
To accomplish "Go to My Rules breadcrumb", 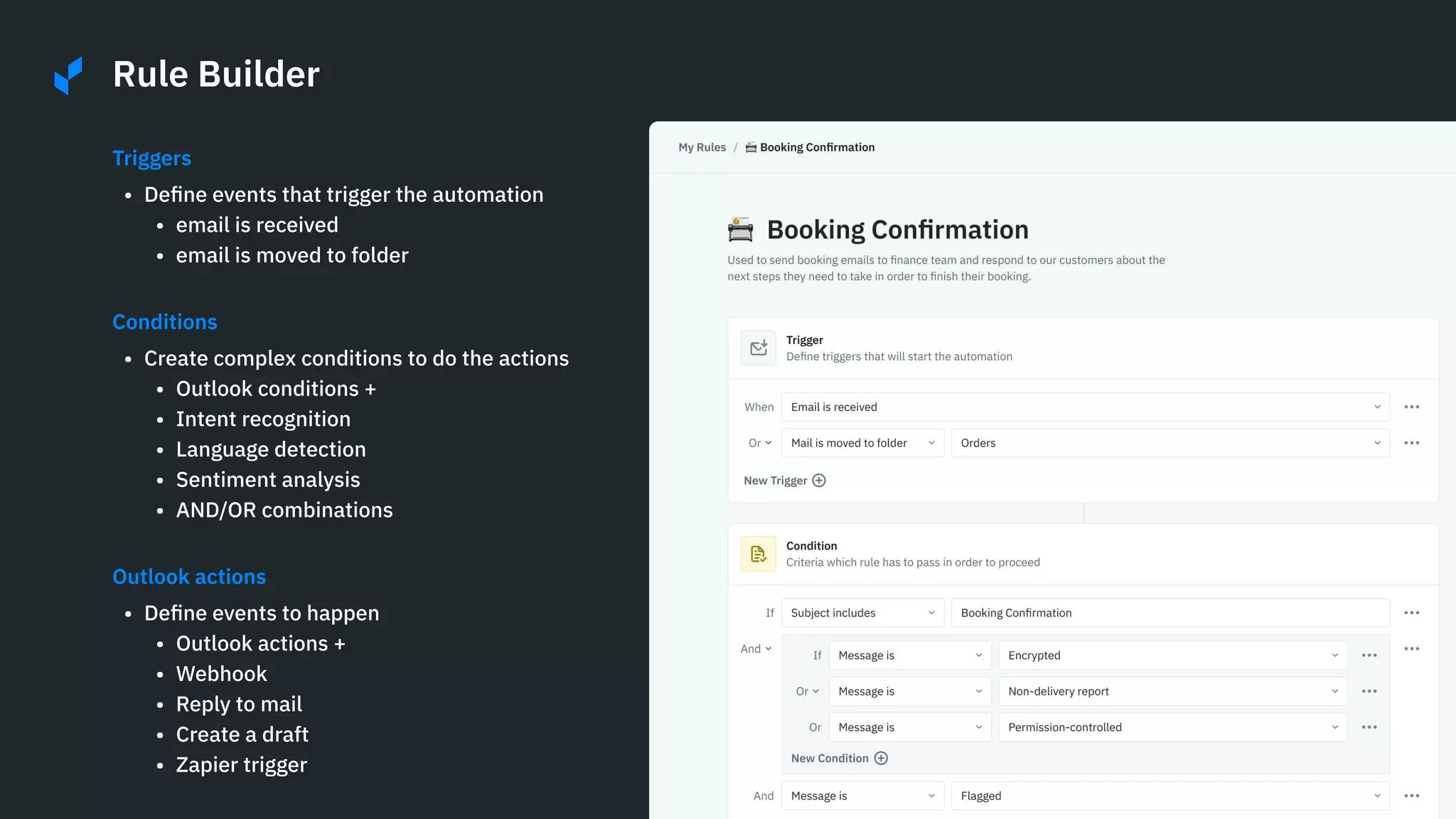I will click(702, 147).
